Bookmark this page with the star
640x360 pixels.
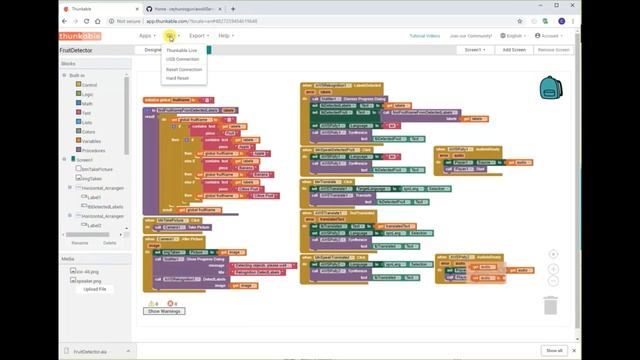click(520, 21)
